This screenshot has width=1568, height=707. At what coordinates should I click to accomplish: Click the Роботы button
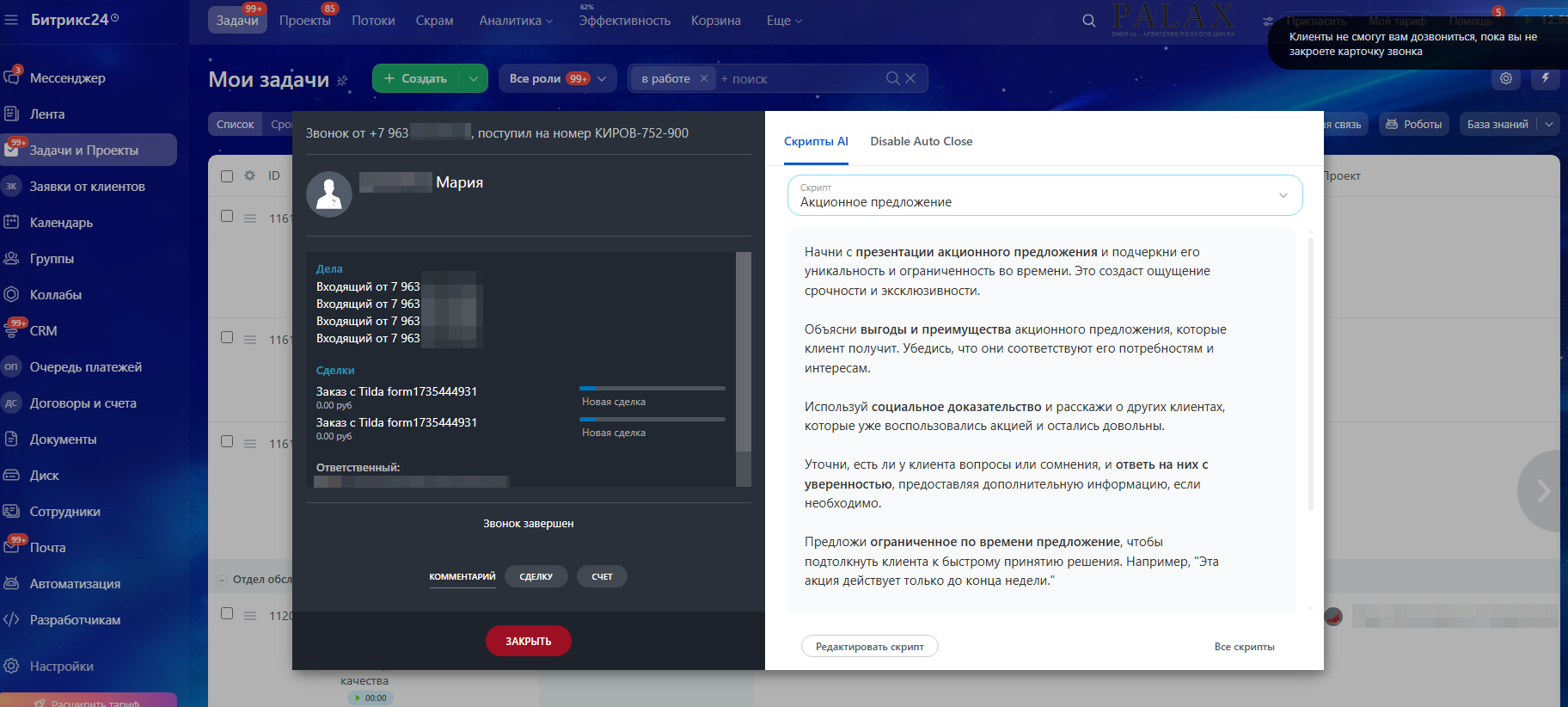[1414, 124]
